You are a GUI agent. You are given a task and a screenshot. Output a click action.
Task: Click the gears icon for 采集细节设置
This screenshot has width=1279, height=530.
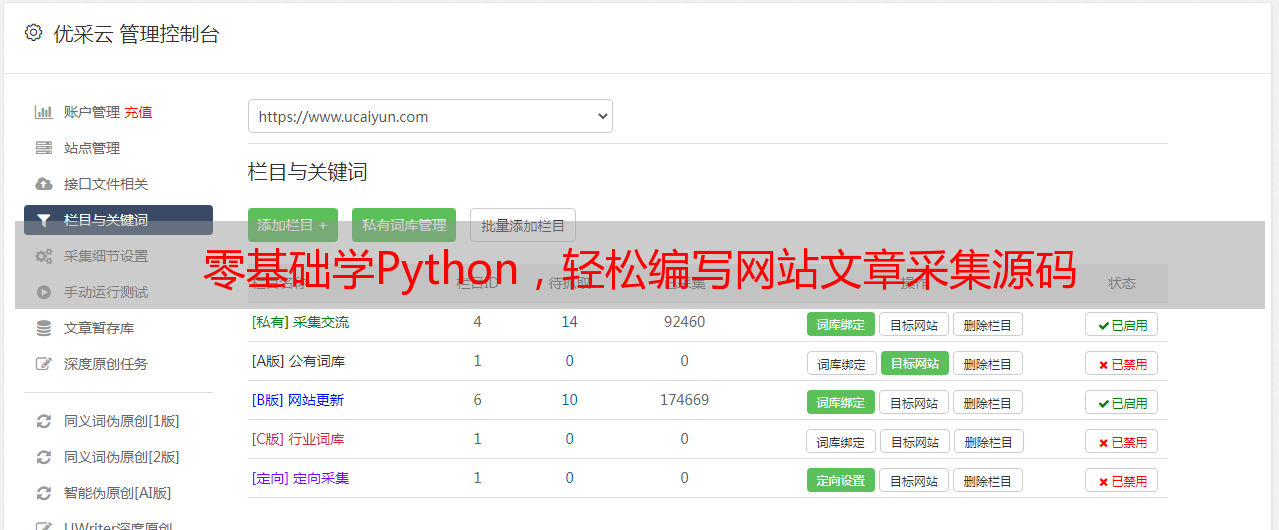pos(43,256)
